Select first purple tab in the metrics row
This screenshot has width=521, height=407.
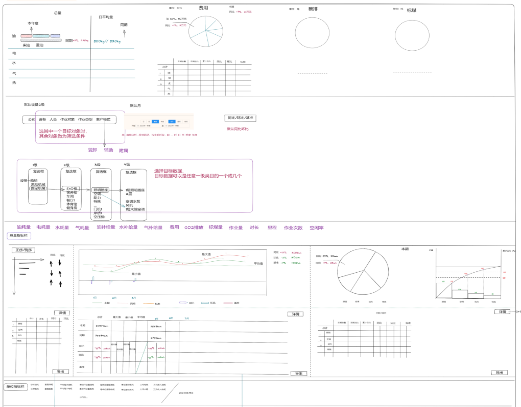point(24,227)
